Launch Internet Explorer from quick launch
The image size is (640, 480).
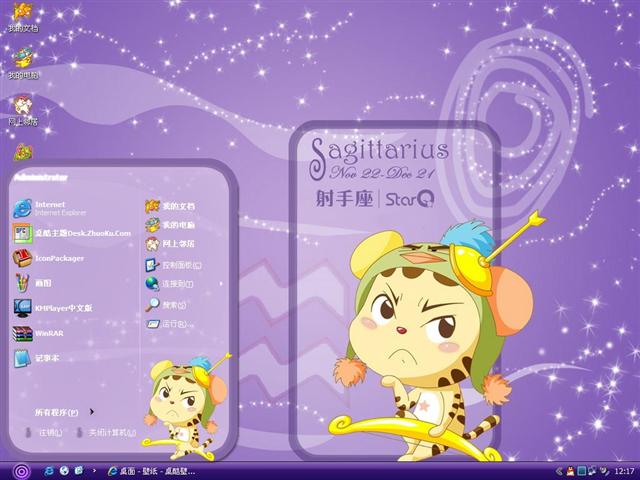(49, 471)
